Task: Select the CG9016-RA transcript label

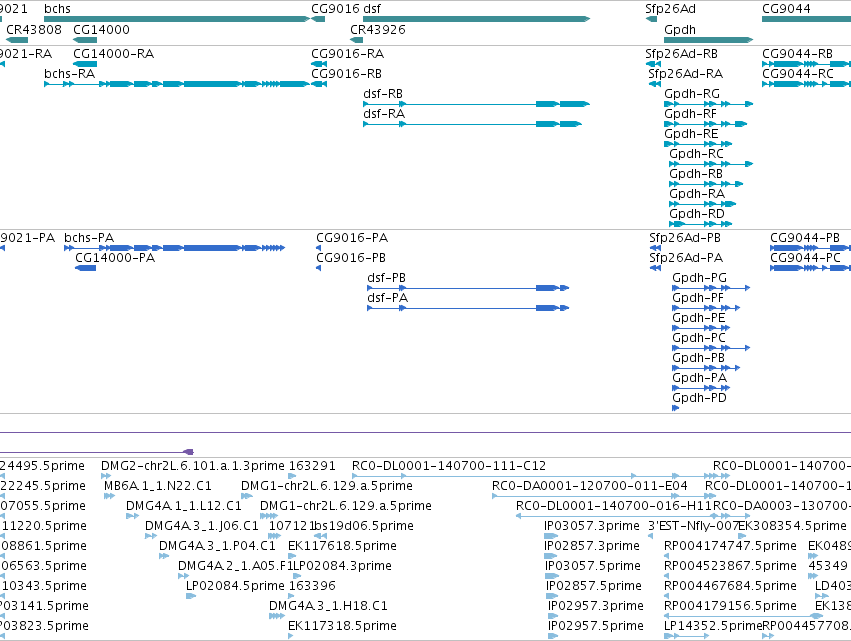Action: 347,54
